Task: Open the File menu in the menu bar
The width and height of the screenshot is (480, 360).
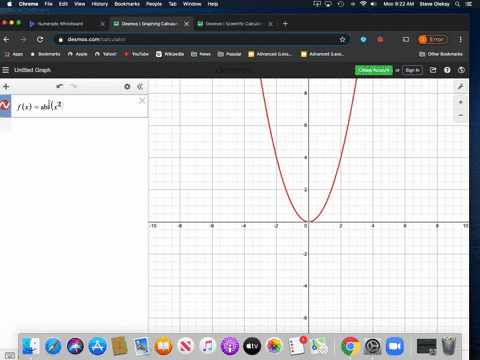Action: tap(49, 4)
